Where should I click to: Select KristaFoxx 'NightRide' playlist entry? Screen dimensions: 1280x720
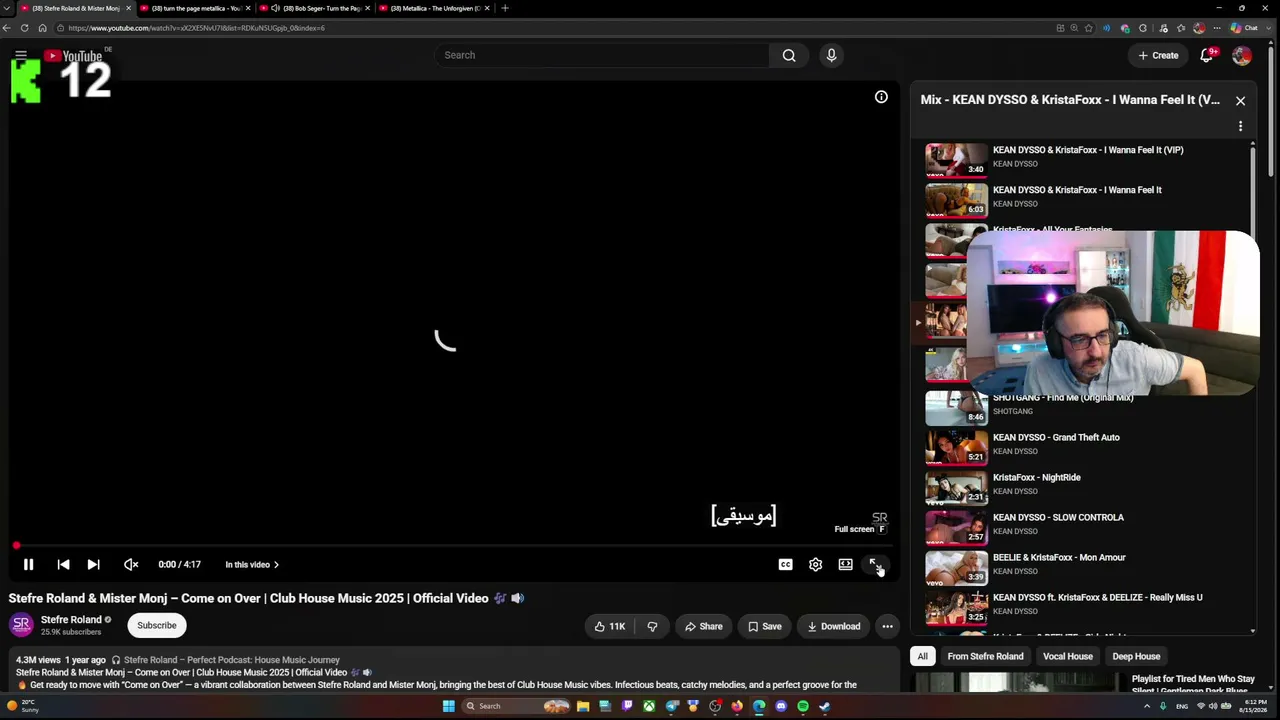click(1085, 486)
